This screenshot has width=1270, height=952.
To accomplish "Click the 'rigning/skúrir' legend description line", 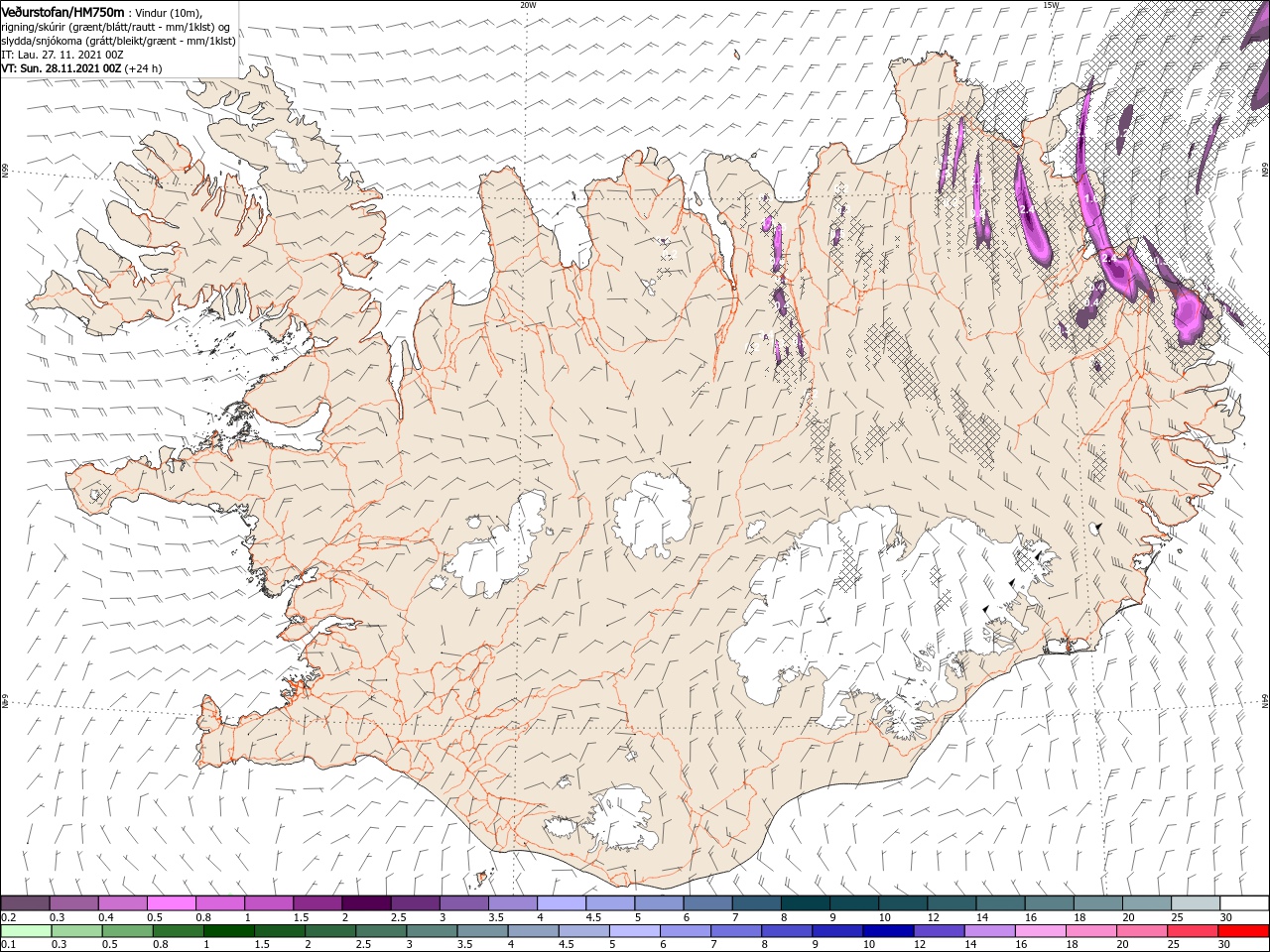I will coord(115,27).
